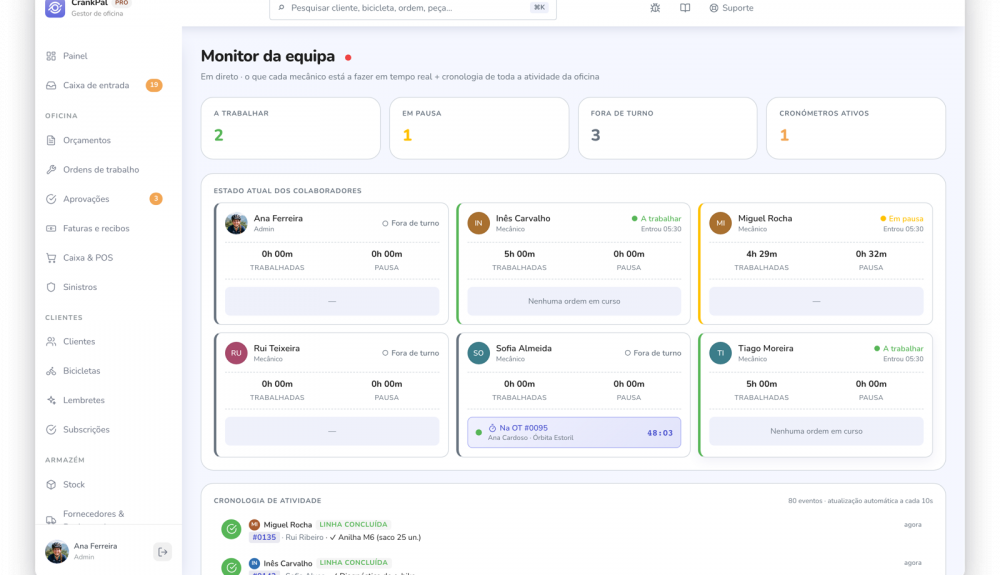Click Inês Carvalho's IN avatar
Viewport: 1000px width, 575px height.
click(x=478, y=223)
